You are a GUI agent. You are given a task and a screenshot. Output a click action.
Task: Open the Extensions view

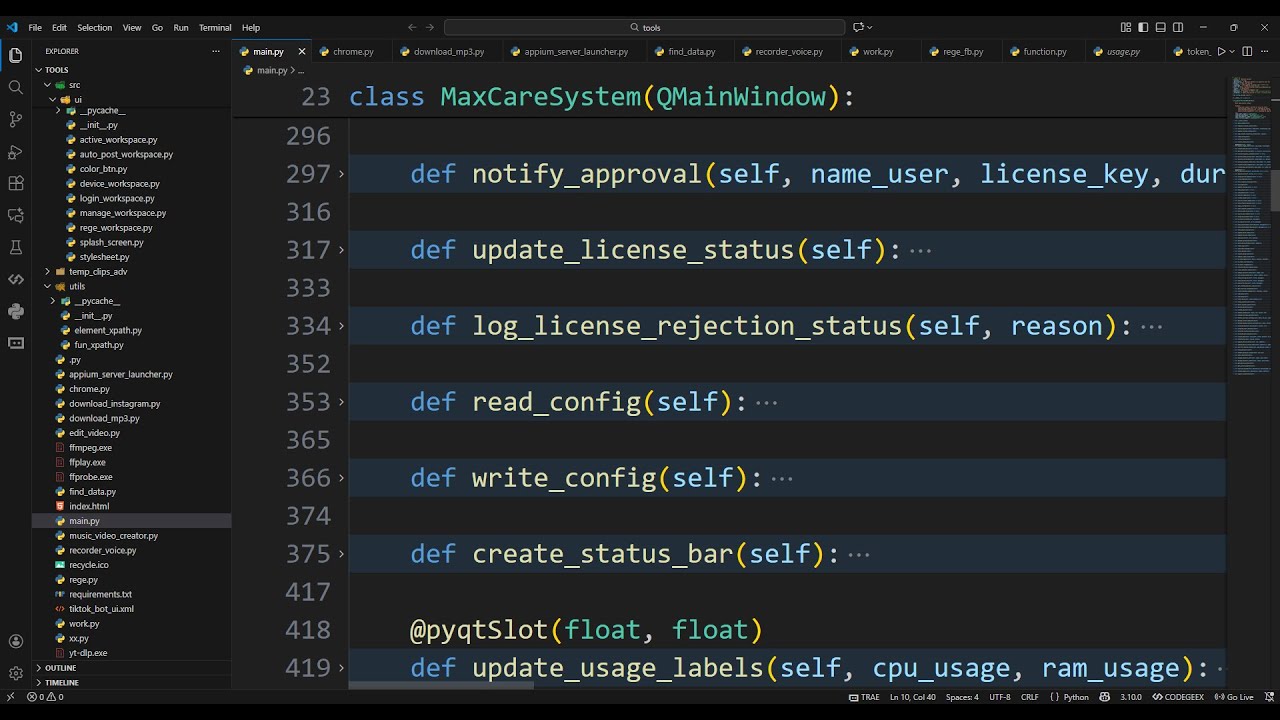[x=15, y=183]
